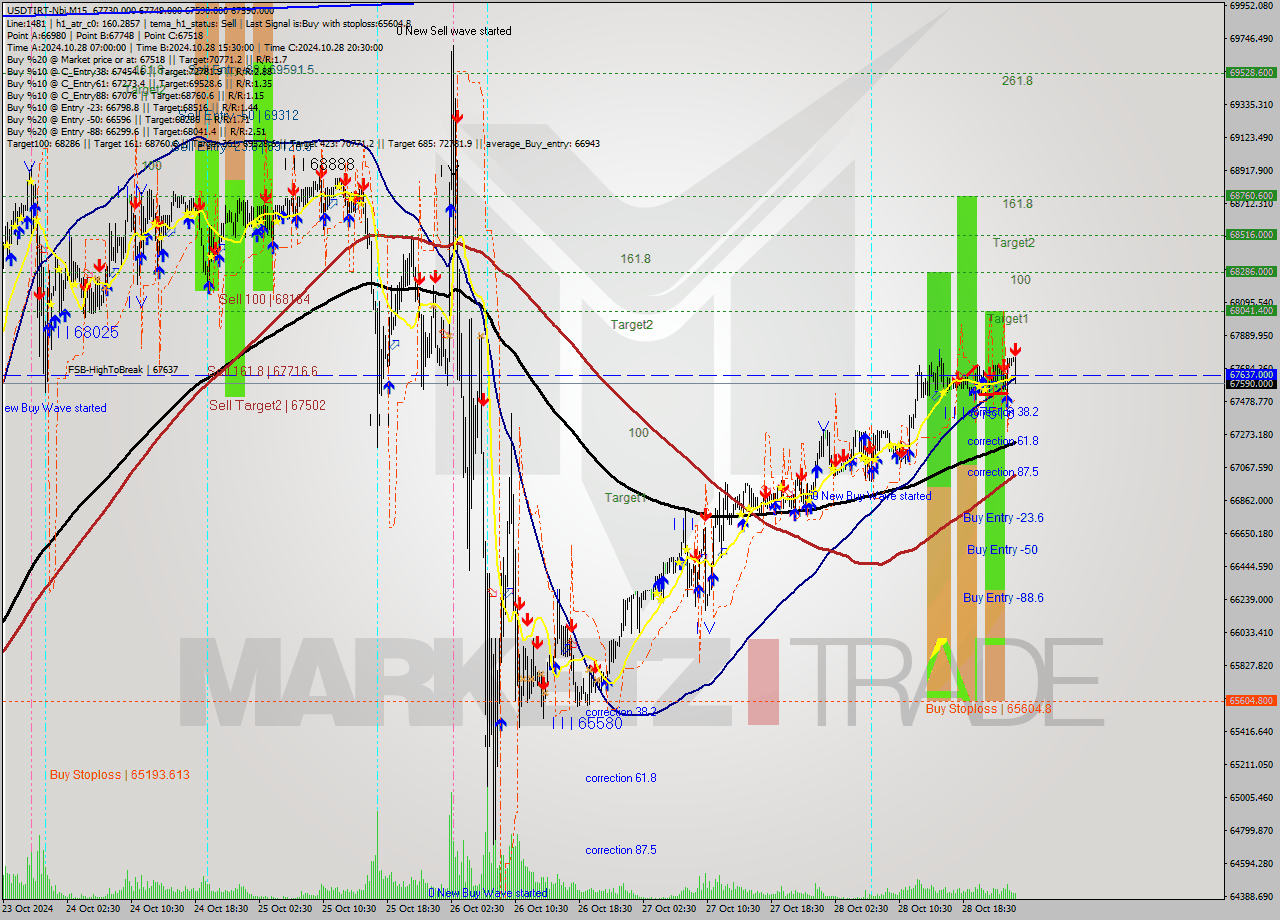Click the 66444.590 price axis value
This screenshot has width=1280, height=920.
pos(1250,566)
